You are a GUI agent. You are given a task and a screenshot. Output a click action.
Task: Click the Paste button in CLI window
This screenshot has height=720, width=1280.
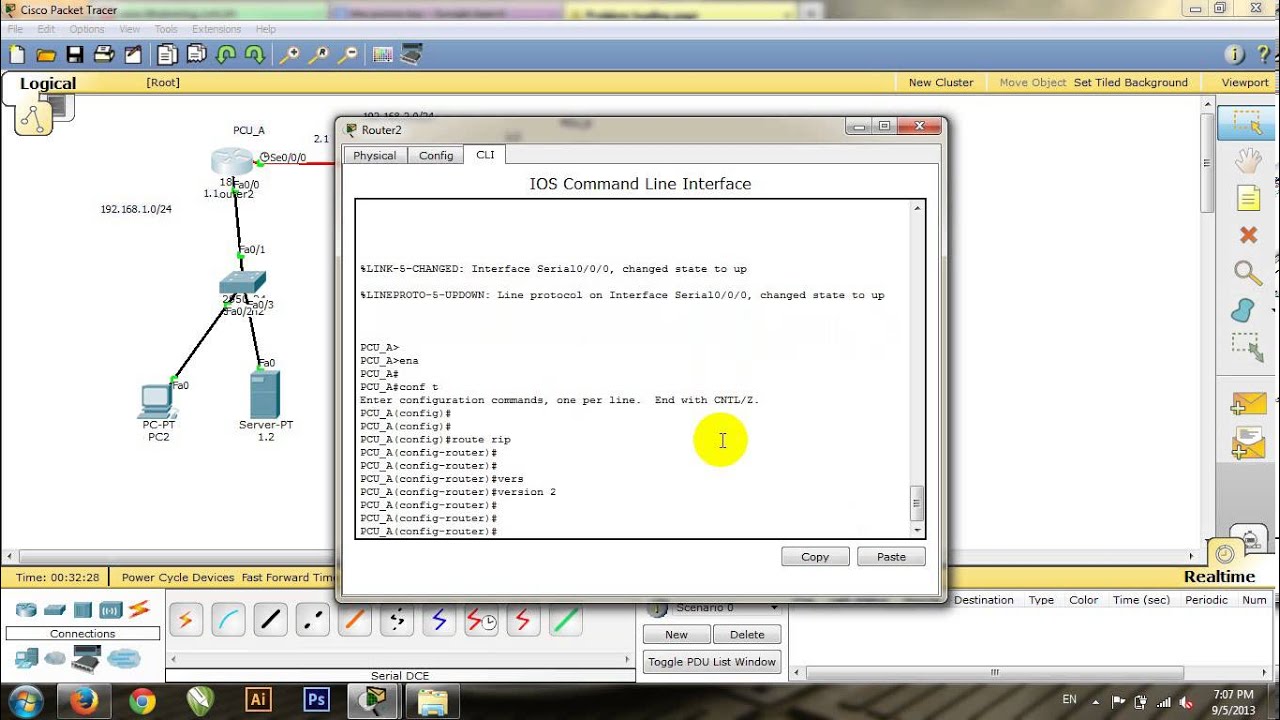click(x=891, y=557)
